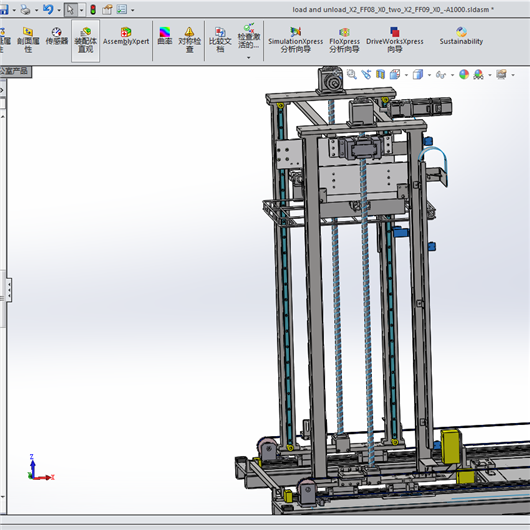
Task: Click the Display Style icon
Action: pos(418,74)
